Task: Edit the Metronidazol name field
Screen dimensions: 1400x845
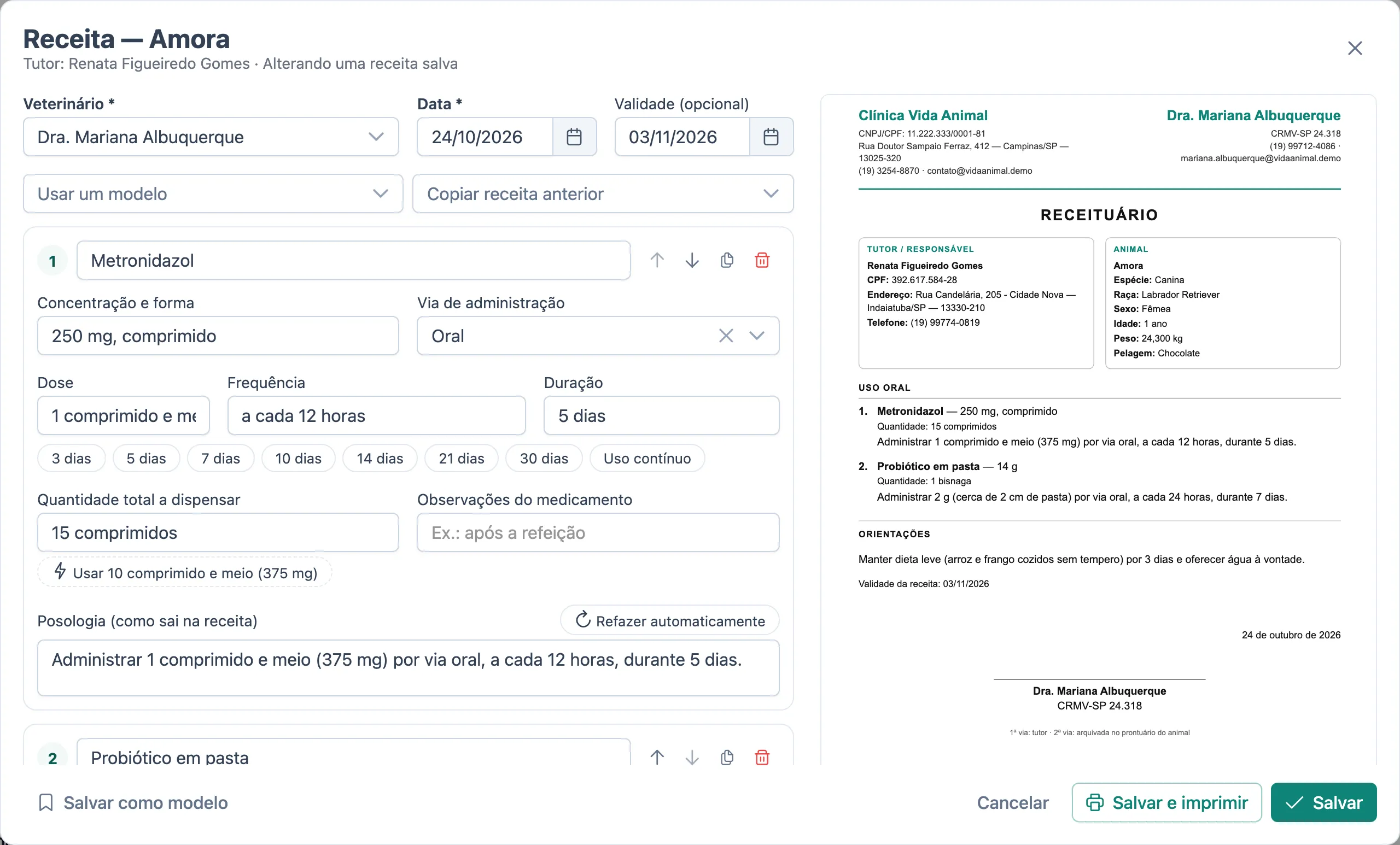Action: tap(353, 260)
